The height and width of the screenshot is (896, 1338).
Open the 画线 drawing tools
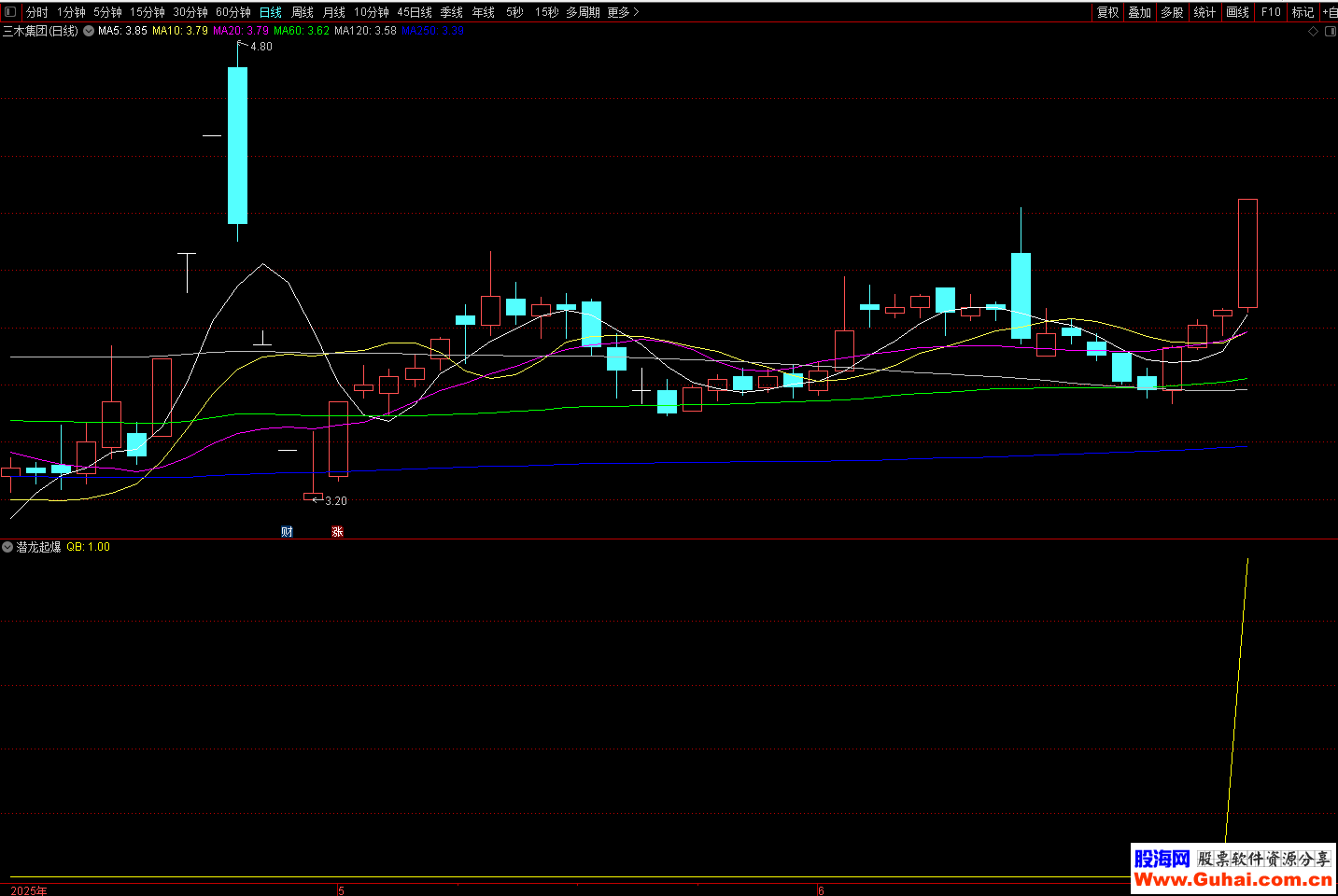[1238, 12]
